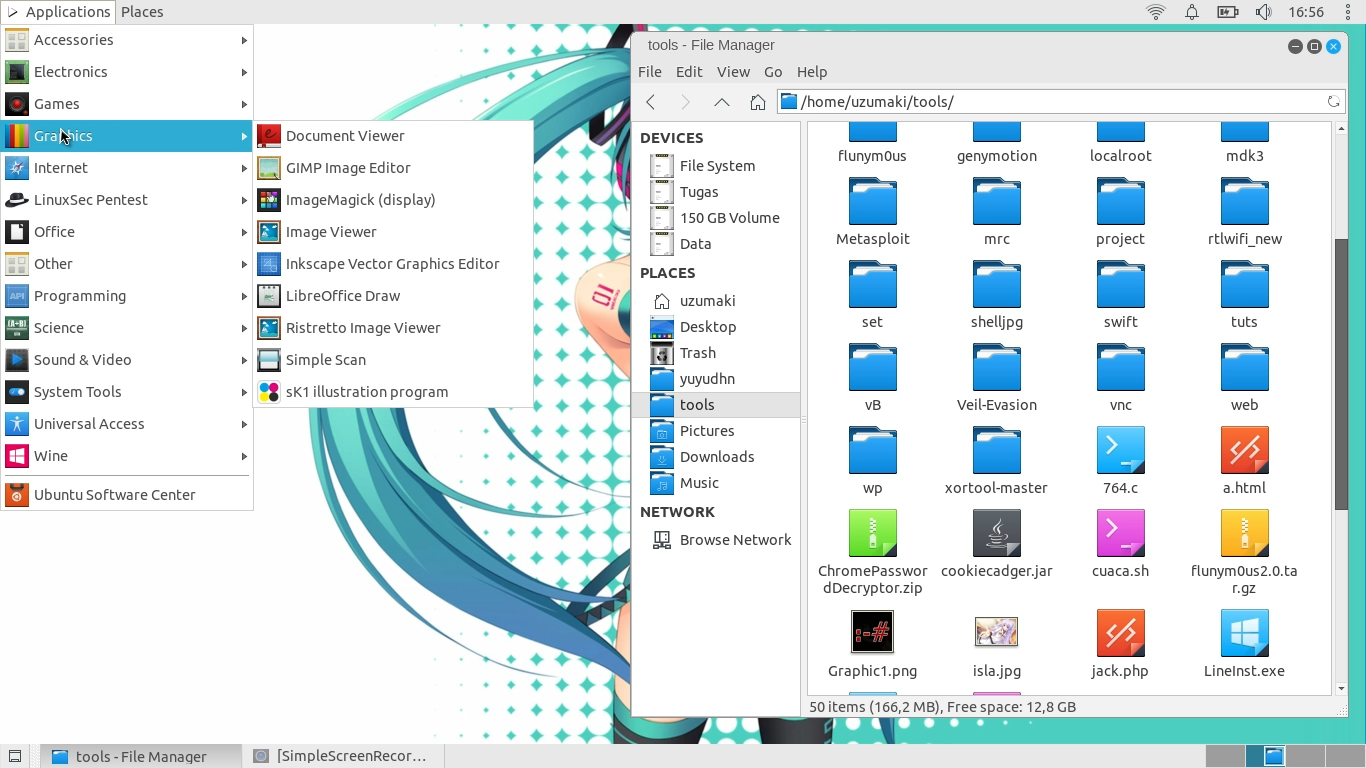Screen dimensions: 1366x768
Task: Click the volume icon in top panel
Action: tap(1264, 12)
